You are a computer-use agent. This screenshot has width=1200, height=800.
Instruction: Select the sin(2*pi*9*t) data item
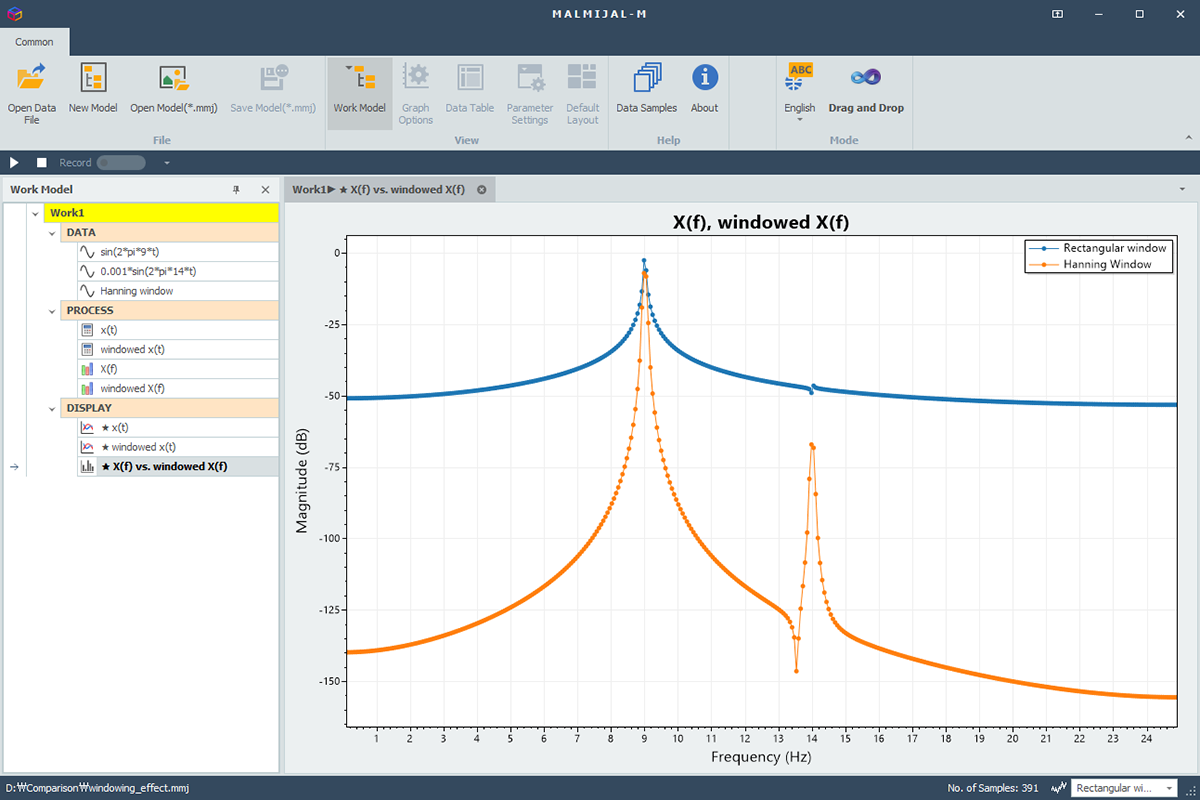(x=178, y=252)
